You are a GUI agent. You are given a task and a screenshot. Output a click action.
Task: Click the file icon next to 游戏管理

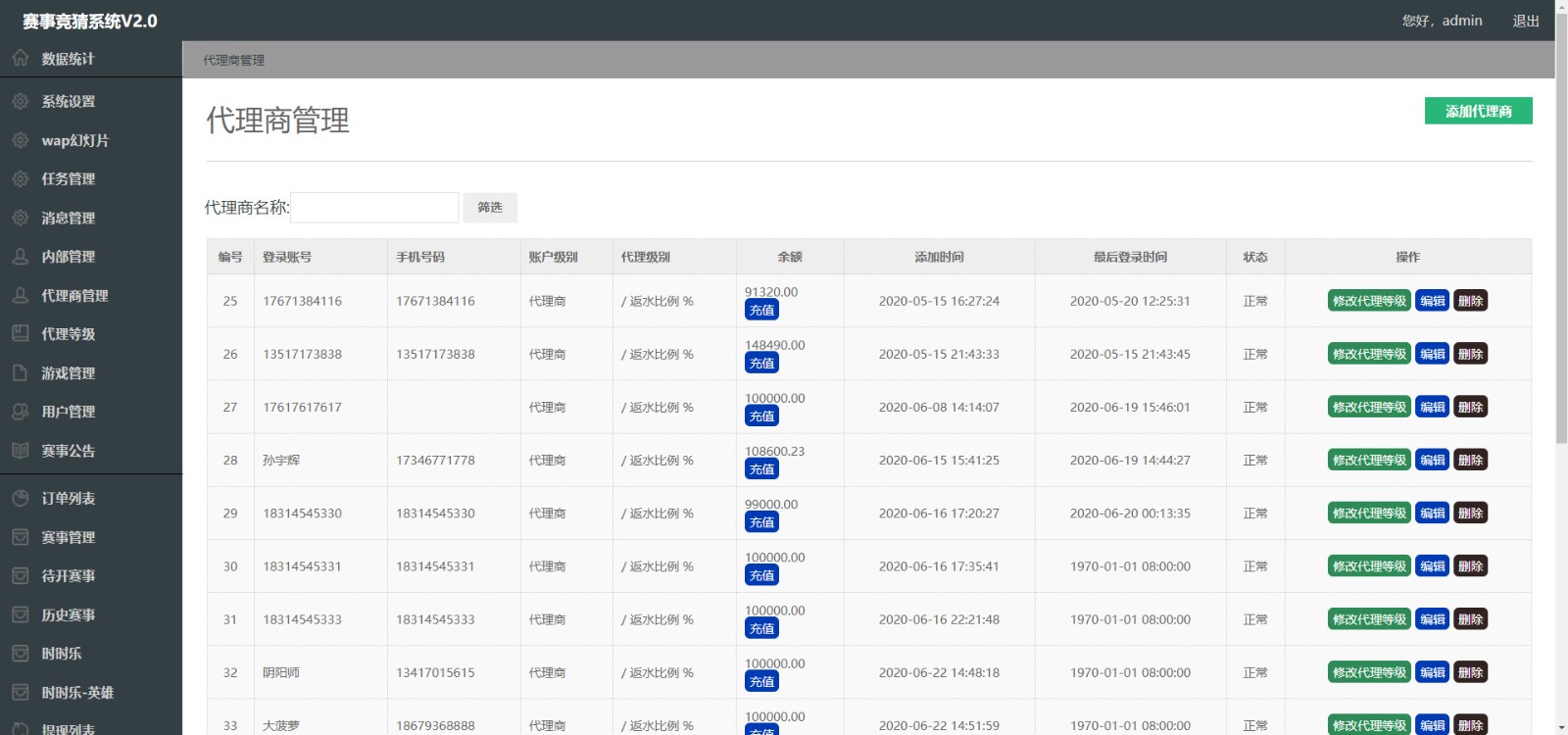pyautogui.click(x=21, y=372)
